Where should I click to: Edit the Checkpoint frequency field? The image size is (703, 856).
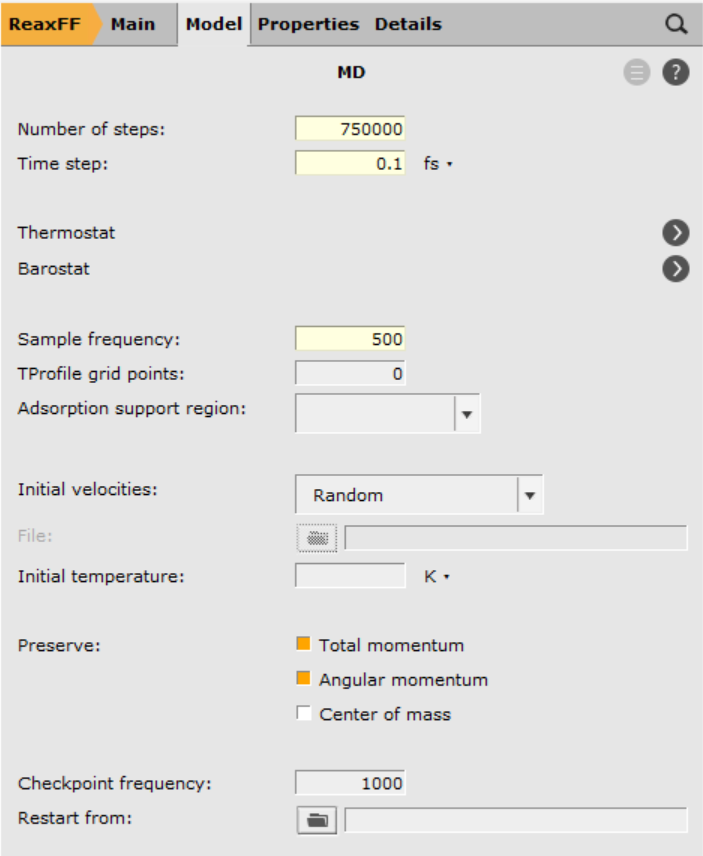[x=350, y=783]
